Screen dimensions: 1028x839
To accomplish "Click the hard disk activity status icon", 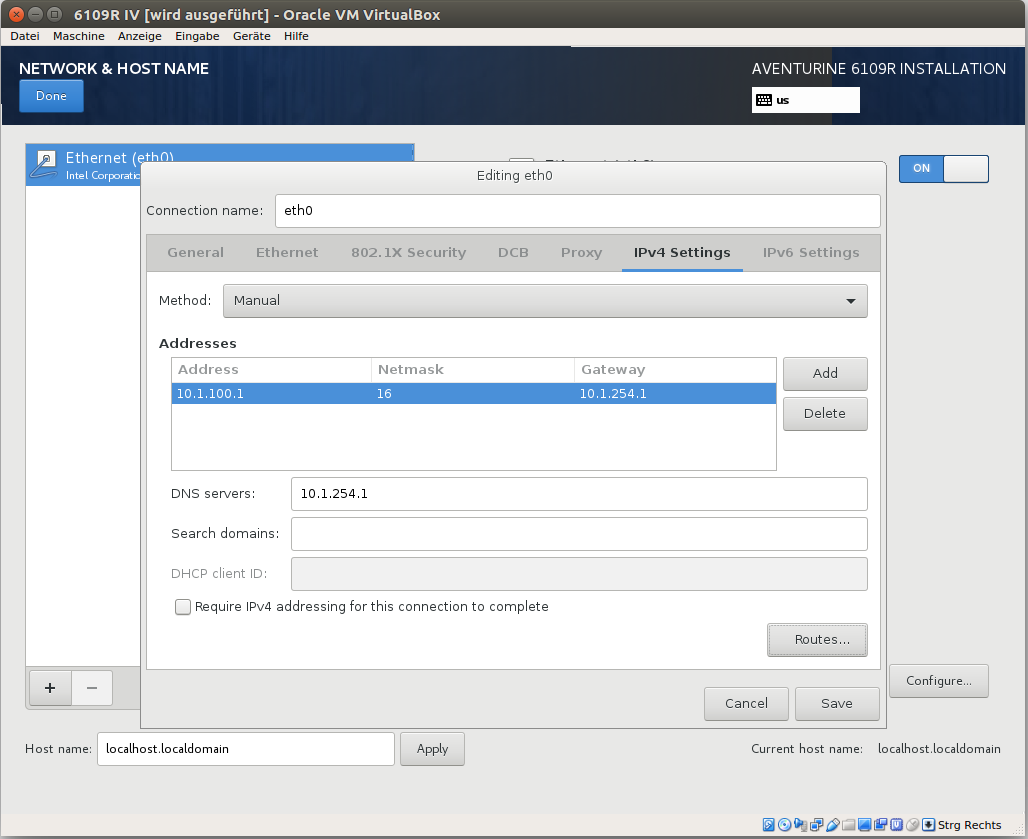I will pyautogui.click(x=768, y=825).
